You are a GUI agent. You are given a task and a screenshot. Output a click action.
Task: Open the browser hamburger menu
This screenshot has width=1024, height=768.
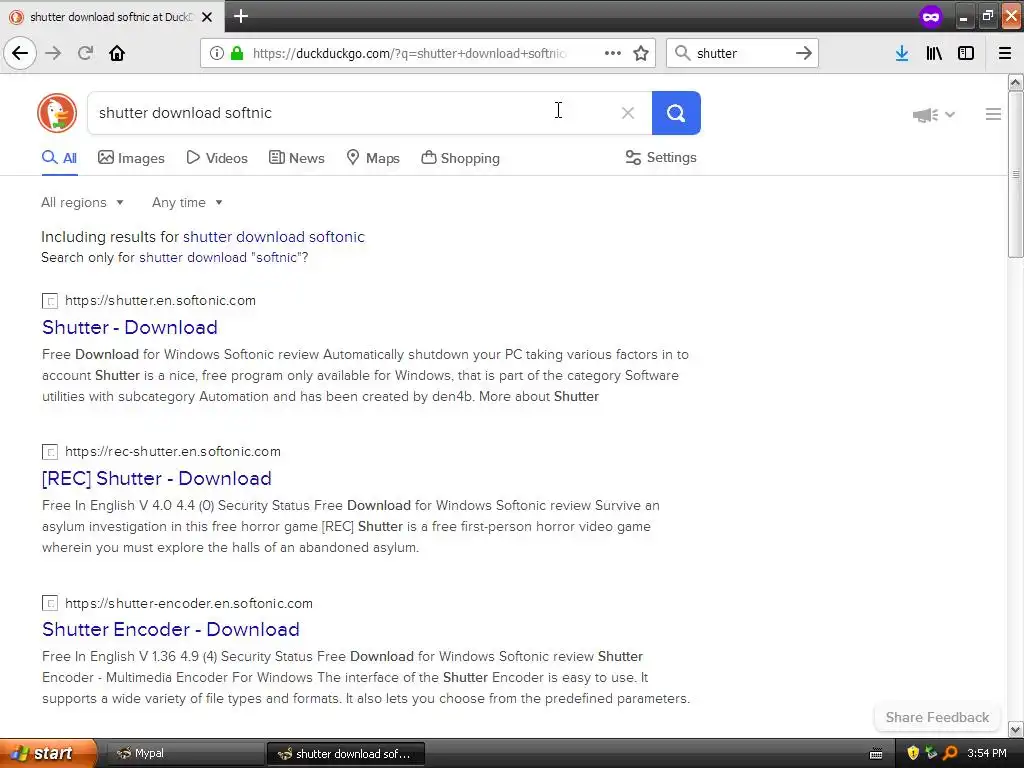point(1005,53)
